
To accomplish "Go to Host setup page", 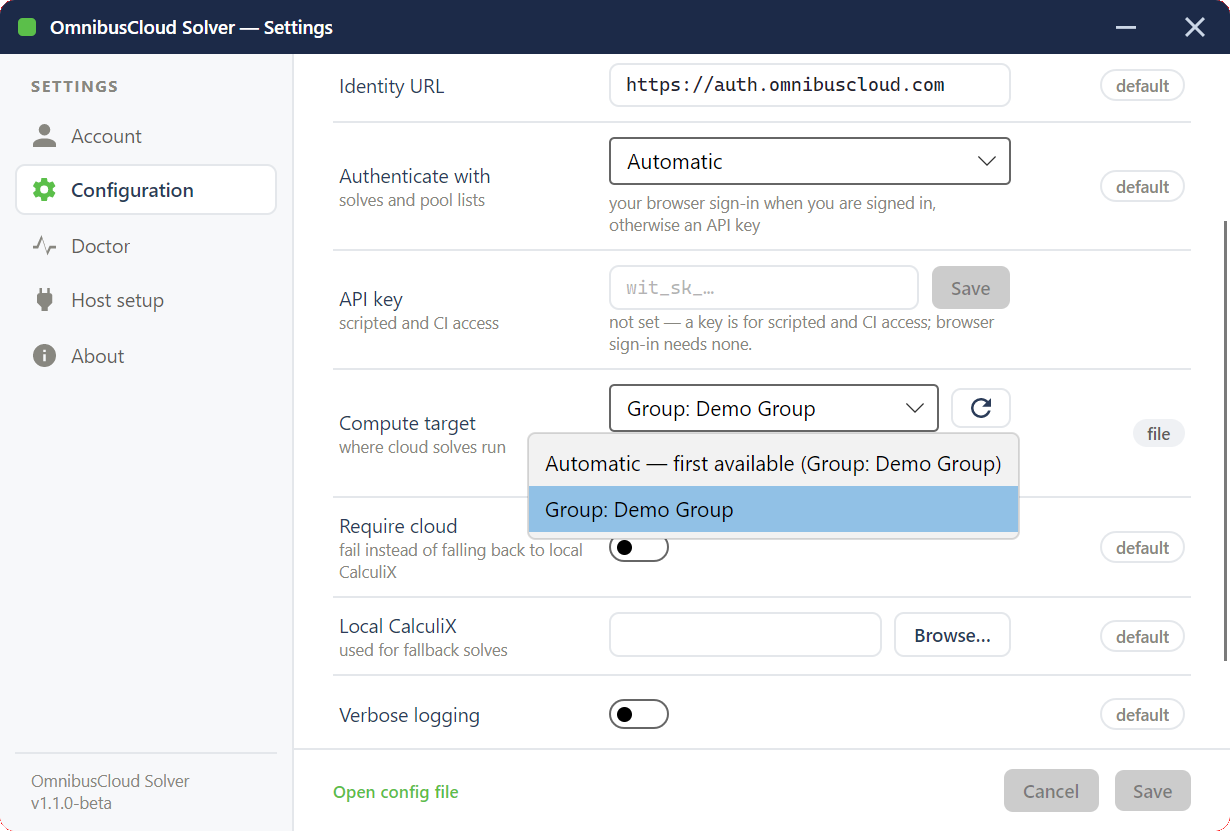I will pyautogui.click(x=146, y=300).
